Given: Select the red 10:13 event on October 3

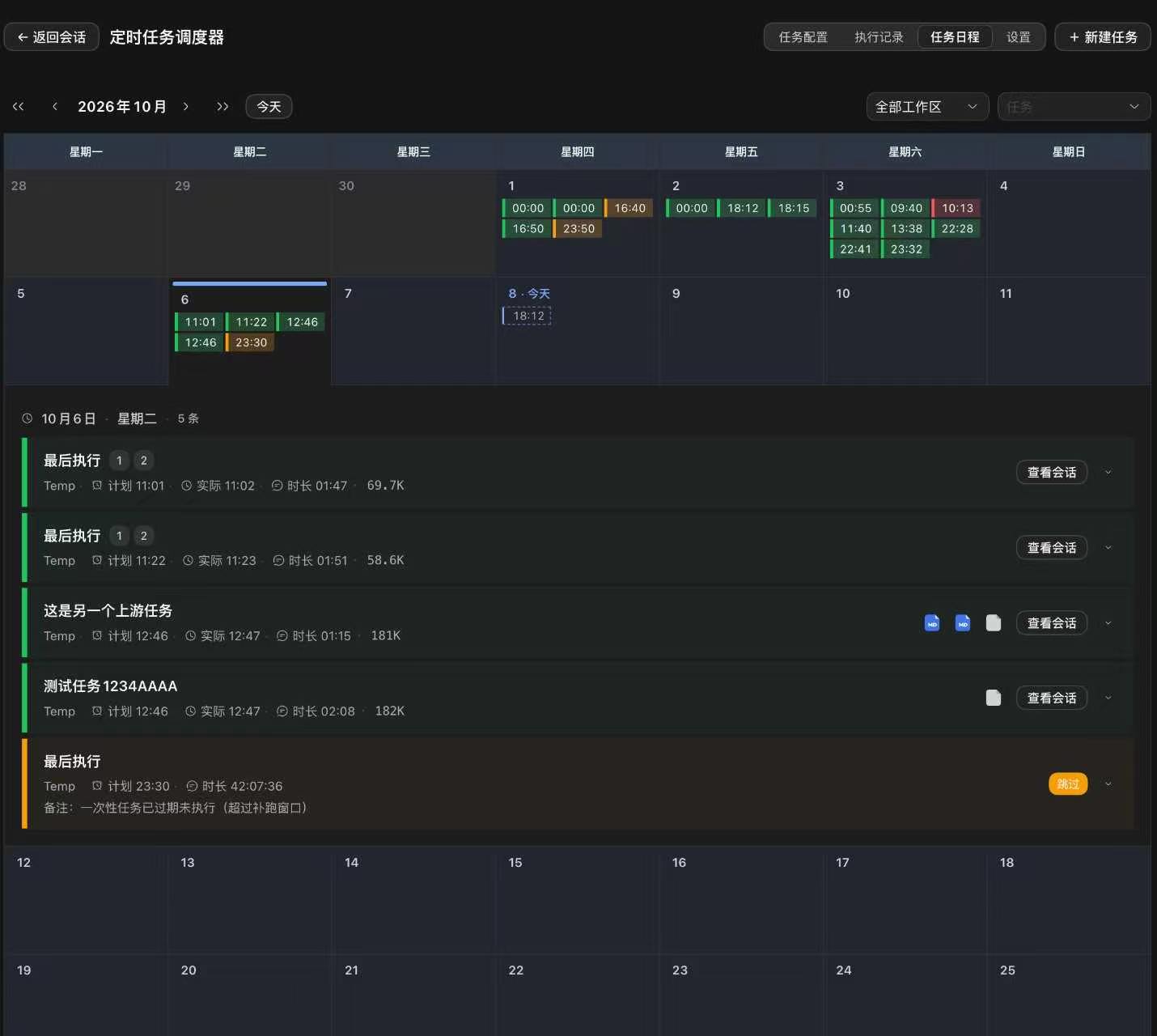Looking at the screenshot, I should click(956, 208).
